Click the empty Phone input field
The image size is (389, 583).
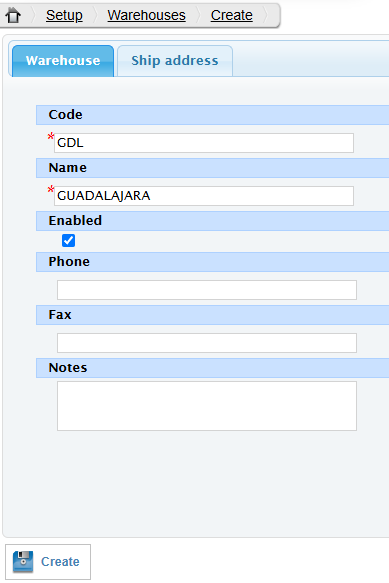(x=207, y=290)
